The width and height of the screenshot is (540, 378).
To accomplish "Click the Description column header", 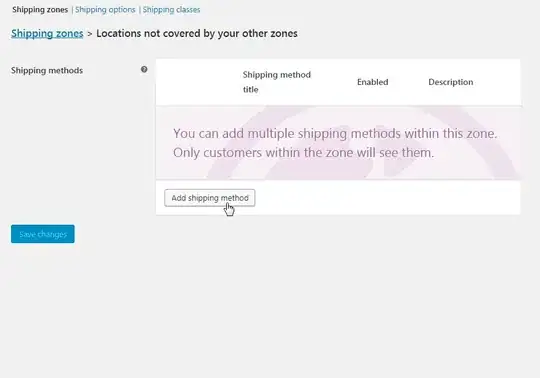I will pyautogui.click(x=450, y=82).
